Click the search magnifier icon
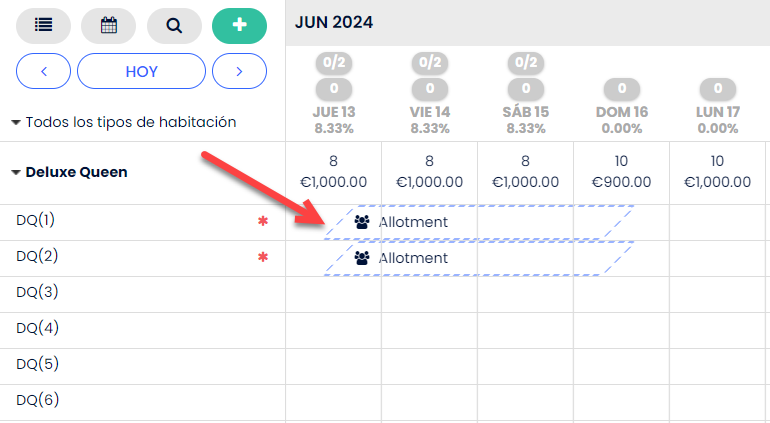The image size is (770, 423). pos(174,26)
